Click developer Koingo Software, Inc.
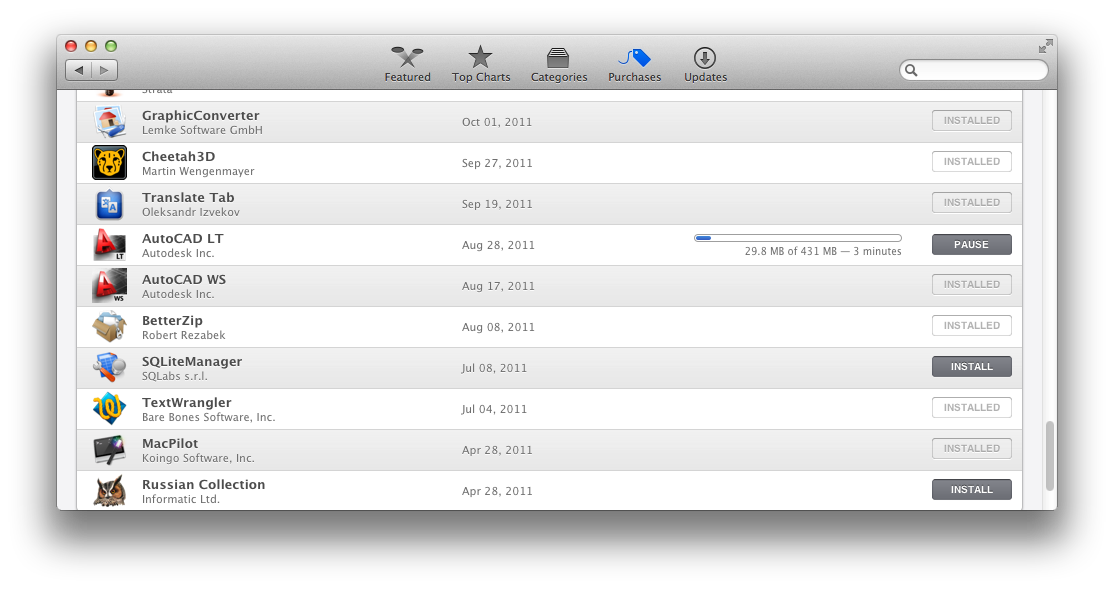Screen dimensions: 1114x589 tap(198, 458)
